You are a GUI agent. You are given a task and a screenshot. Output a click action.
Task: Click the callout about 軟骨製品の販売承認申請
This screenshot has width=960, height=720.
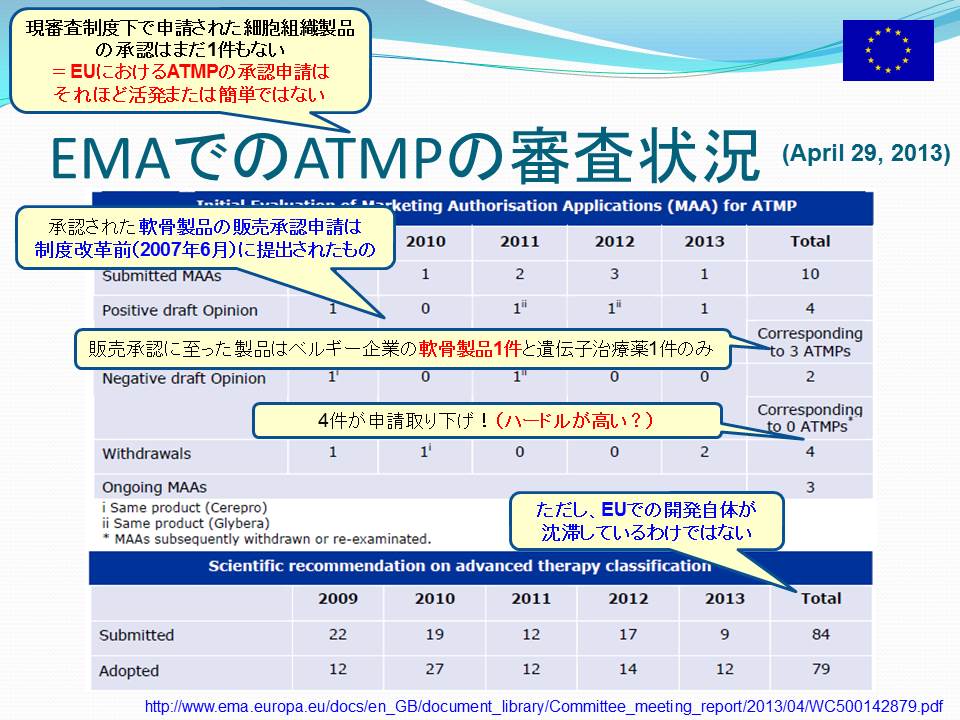205,238
